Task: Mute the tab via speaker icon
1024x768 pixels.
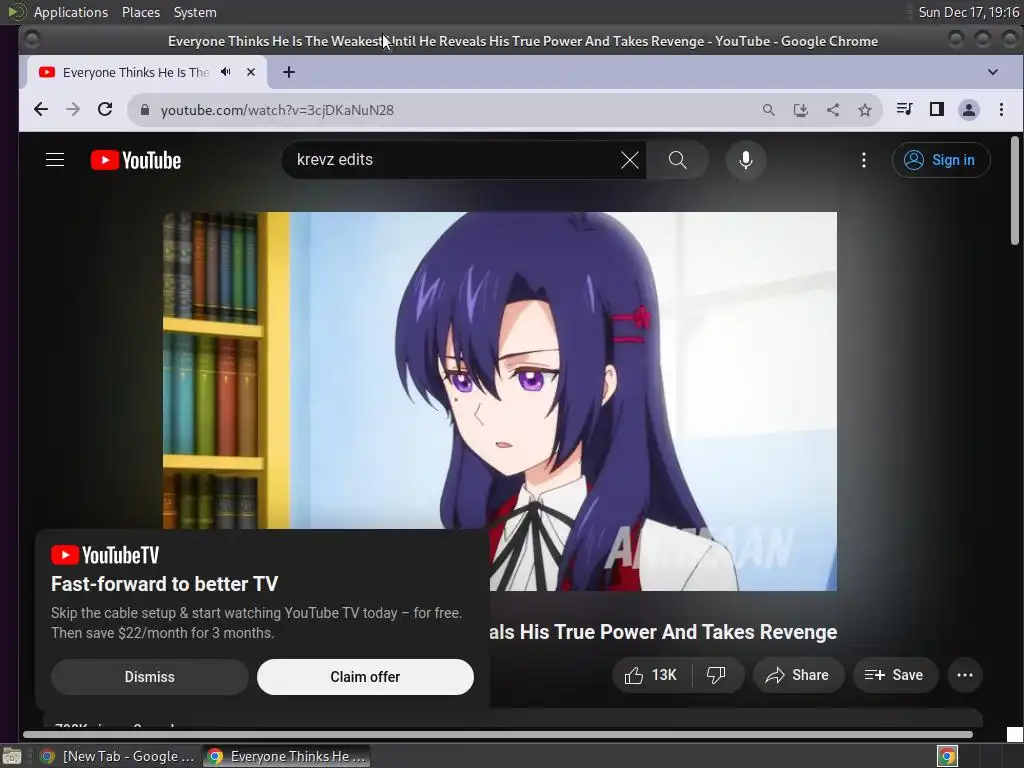Action: (x=225, y=72)
